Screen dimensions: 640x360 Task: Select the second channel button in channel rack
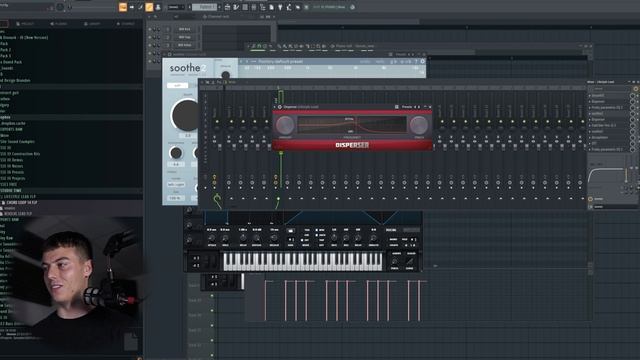coord(184,37)
